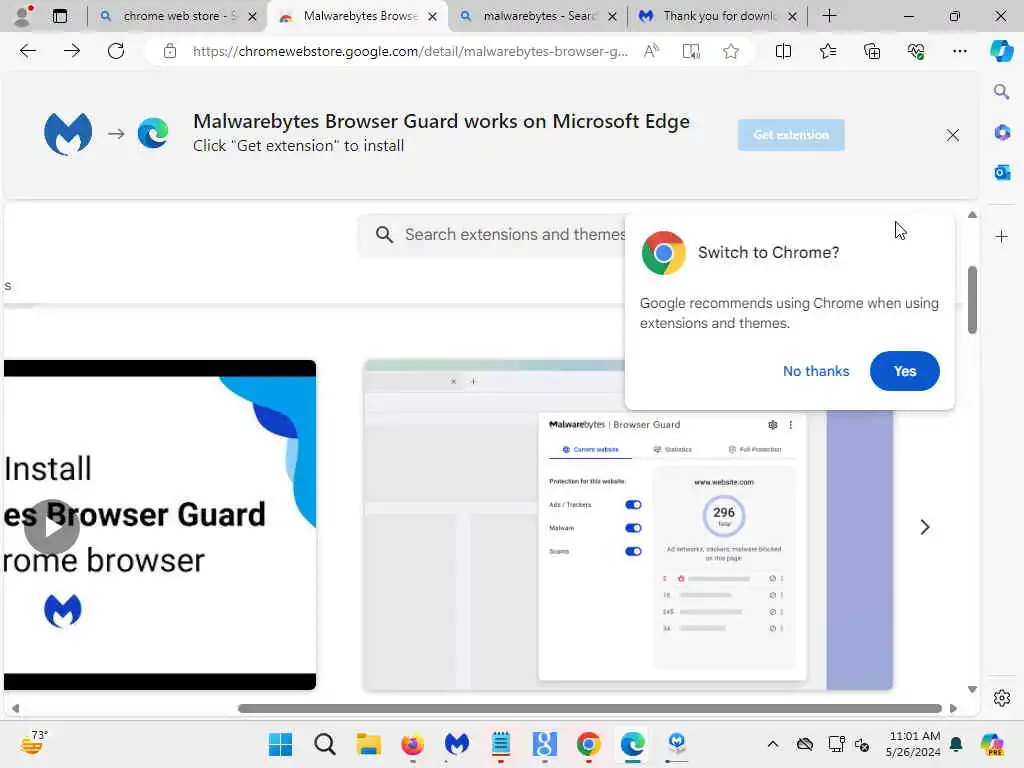Click the Search extensions and themes box
The image size is (1024, 768).
point(491,234)
